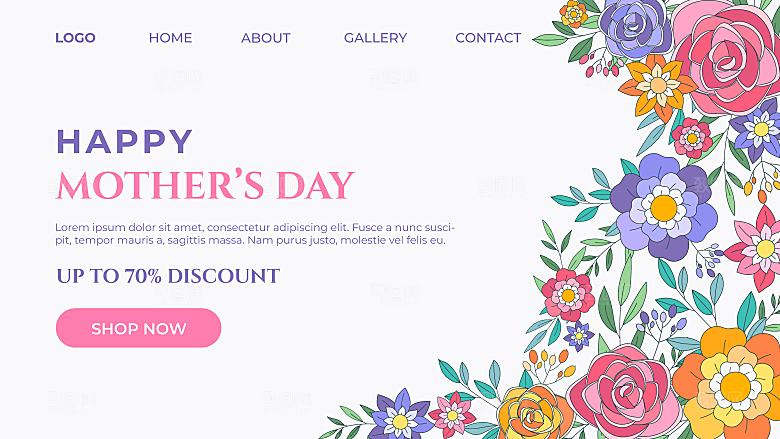Click the tiny purple flower below pink blossom
The width and height of the screenshot is (780, 439).
579,336
